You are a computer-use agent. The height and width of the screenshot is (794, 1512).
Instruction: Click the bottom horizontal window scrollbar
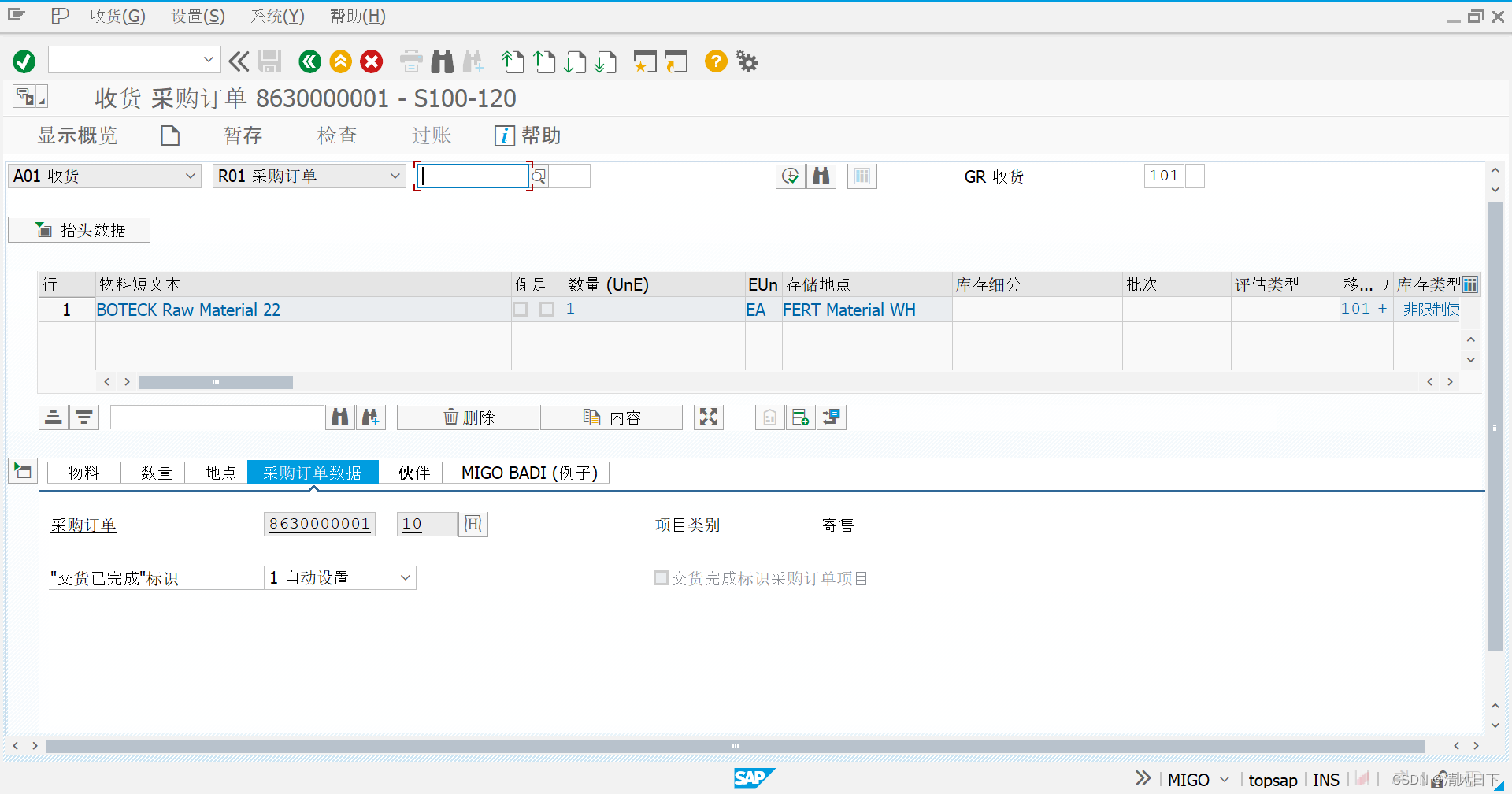coord(735,746)
